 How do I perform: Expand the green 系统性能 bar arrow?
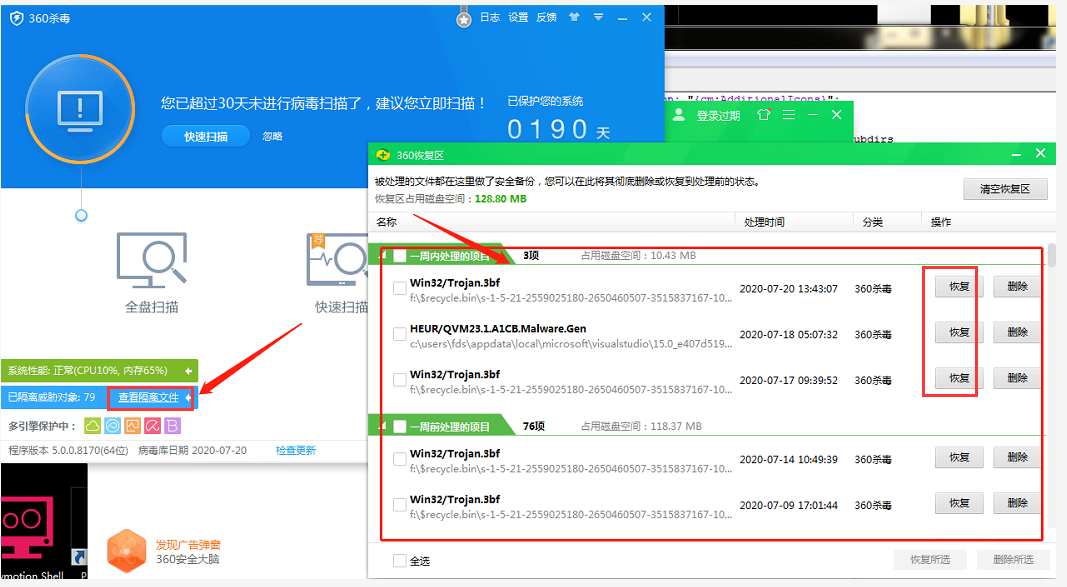click(188, 371)
